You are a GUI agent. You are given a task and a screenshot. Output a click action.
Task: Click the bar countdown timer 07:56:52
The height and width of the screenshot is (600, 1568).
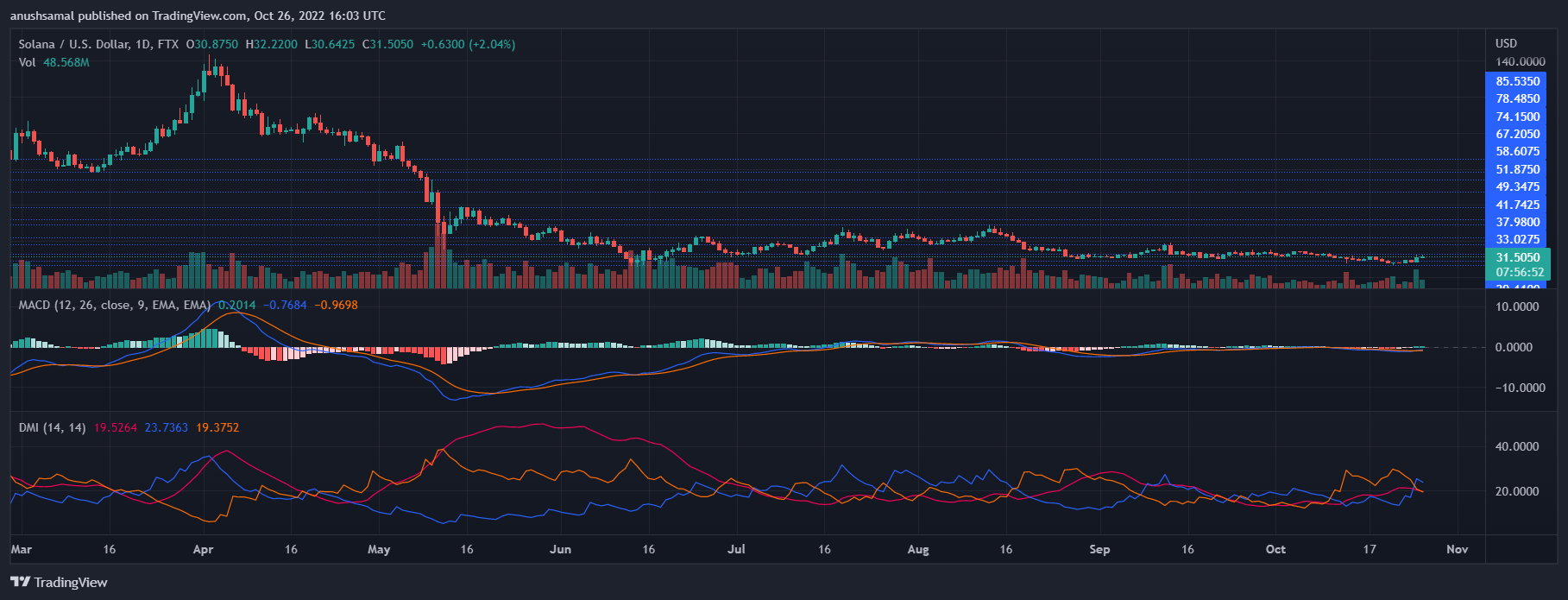tap(1520, 272)
